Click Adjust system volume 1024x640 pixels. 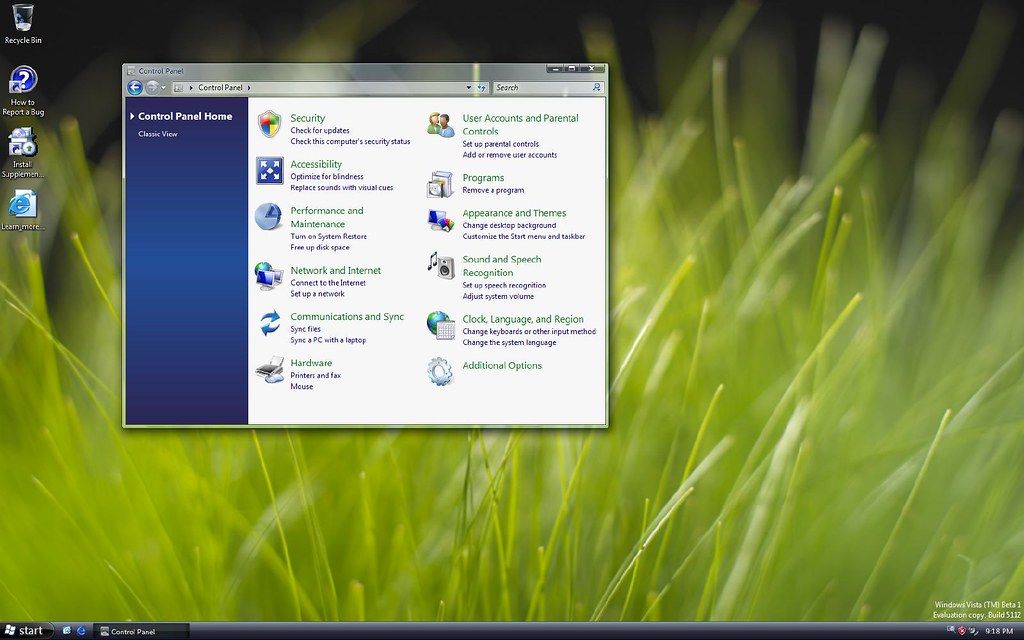coord(498,297)
